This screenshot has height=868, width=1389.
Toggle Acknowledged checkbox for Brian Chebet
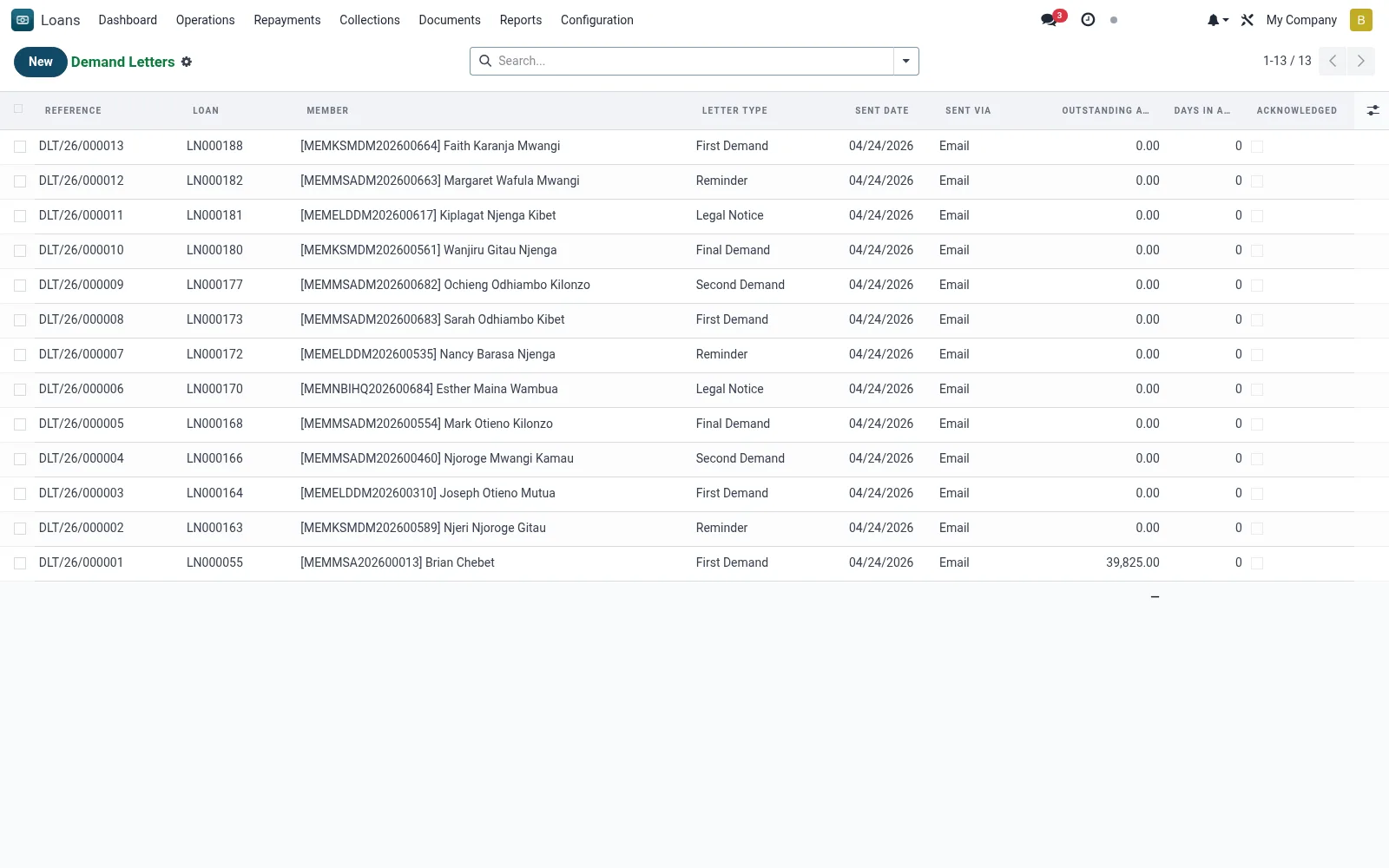(1257, 563)
